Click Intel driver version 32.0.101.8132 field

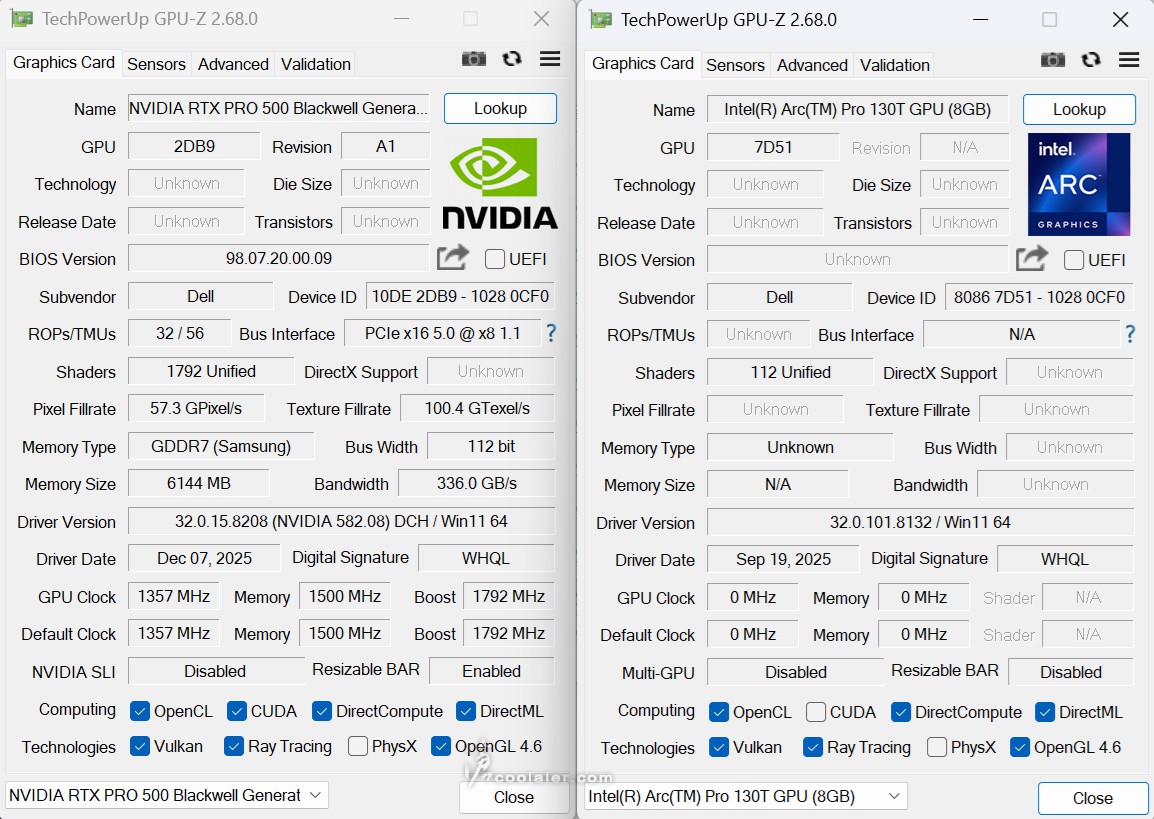tap(920, 522)
